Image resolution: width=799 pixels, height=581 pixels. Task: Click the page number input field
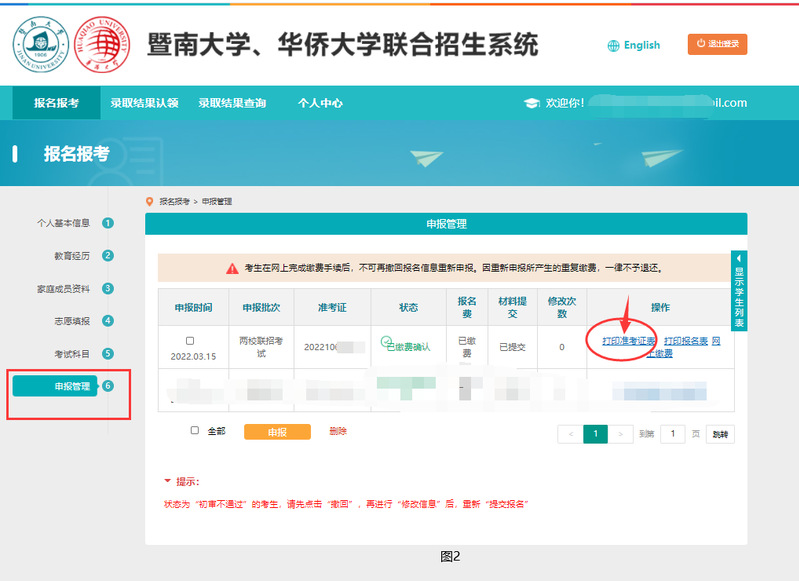click(x=673, y=434)
